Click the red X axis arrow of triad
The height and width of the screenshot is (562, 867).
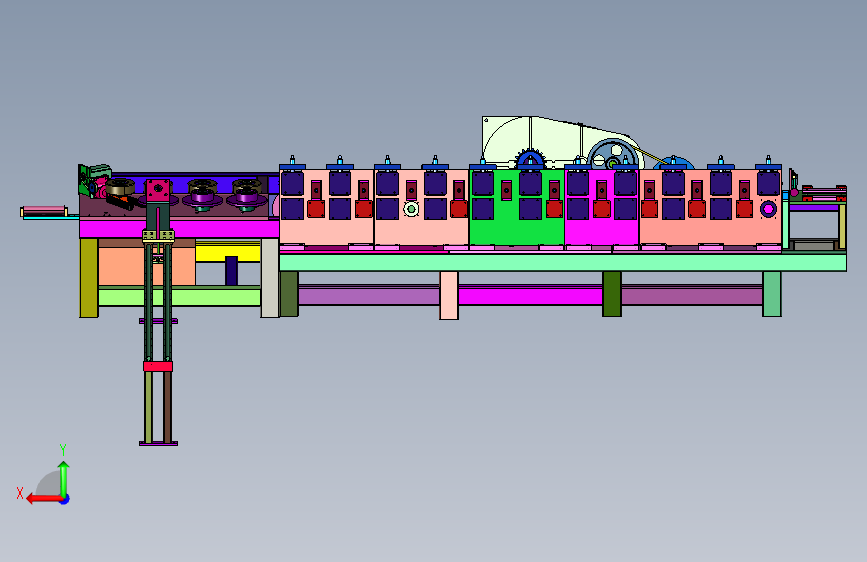pyautogui.click(x=43, y=499)
